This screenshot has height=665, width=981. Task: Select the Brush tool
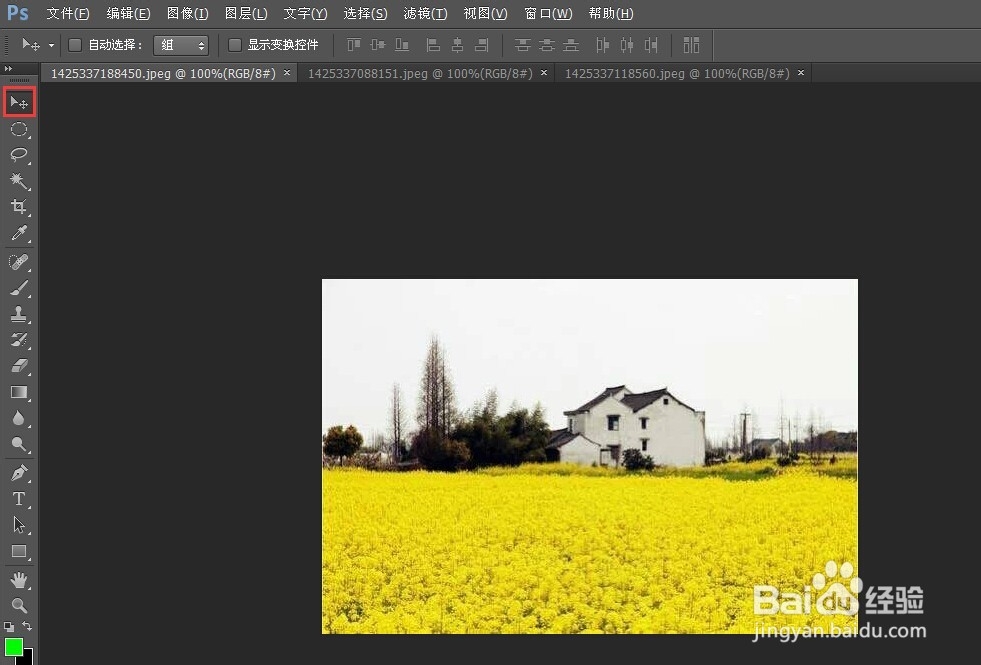pos(18,288)
